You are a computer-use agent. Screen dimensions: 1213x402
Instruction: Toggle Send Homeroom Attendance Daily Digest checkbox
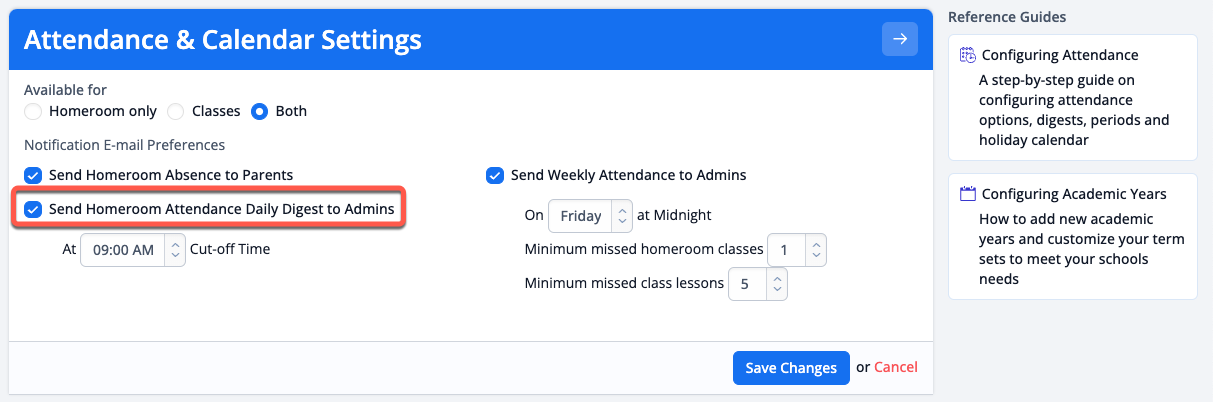[x=33, y=209]
